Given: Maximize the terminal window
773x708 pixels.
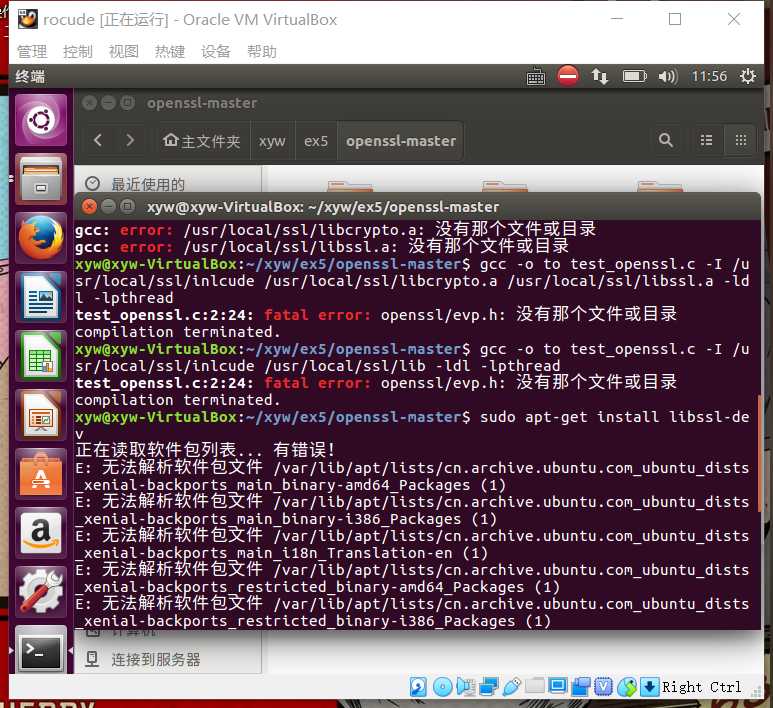Looking at the screenshot, I should coord(127,206).
